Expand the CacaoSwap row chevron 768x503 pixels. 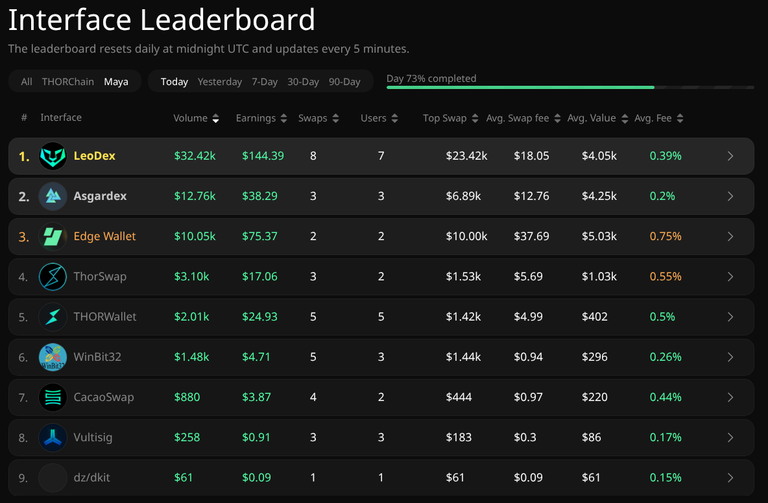tap(730, 397)
